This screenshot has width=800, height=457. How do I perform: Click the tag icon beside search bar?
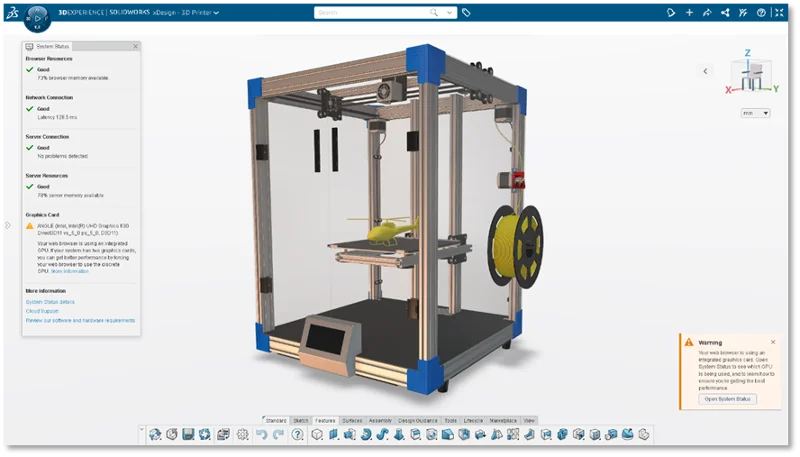tap(466, 13)
